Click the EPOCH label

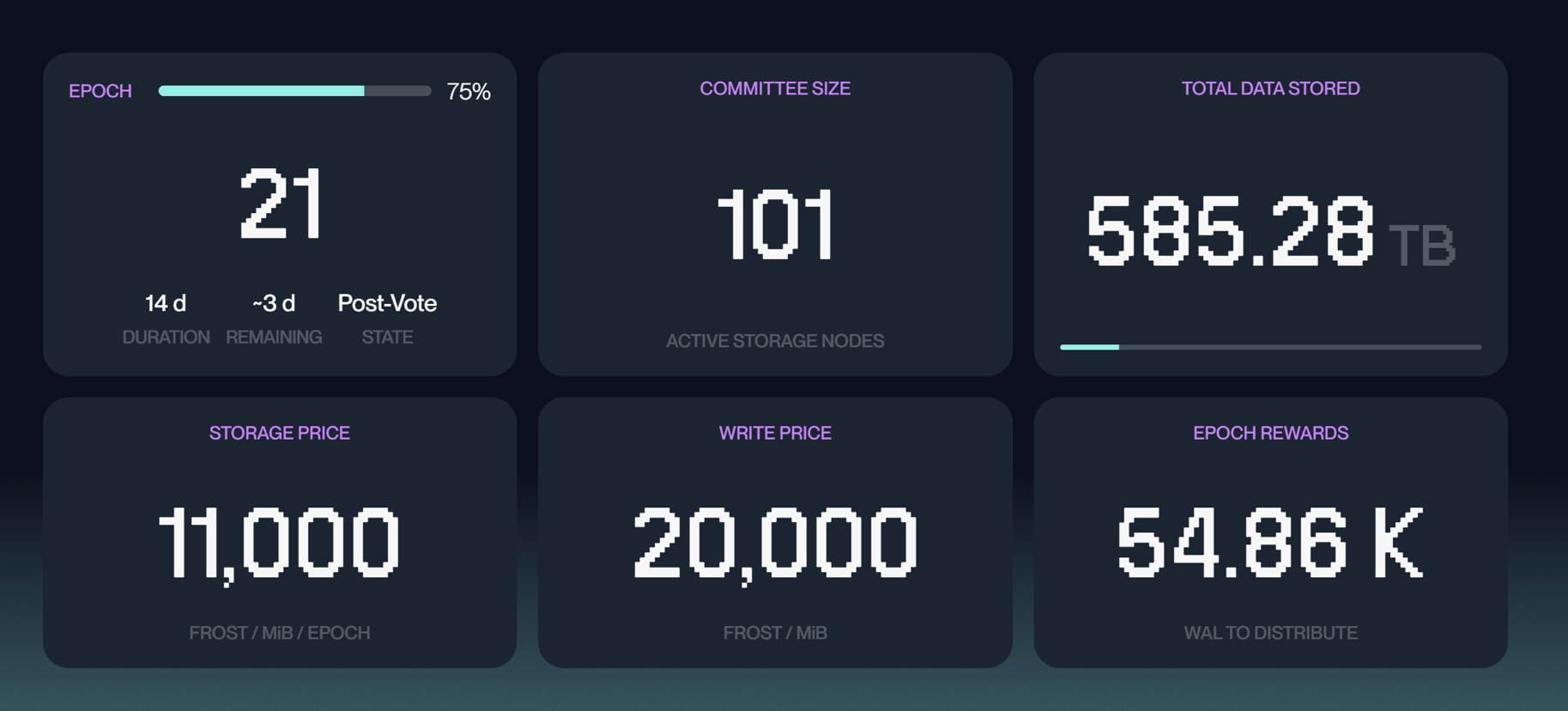pos(100,91)
